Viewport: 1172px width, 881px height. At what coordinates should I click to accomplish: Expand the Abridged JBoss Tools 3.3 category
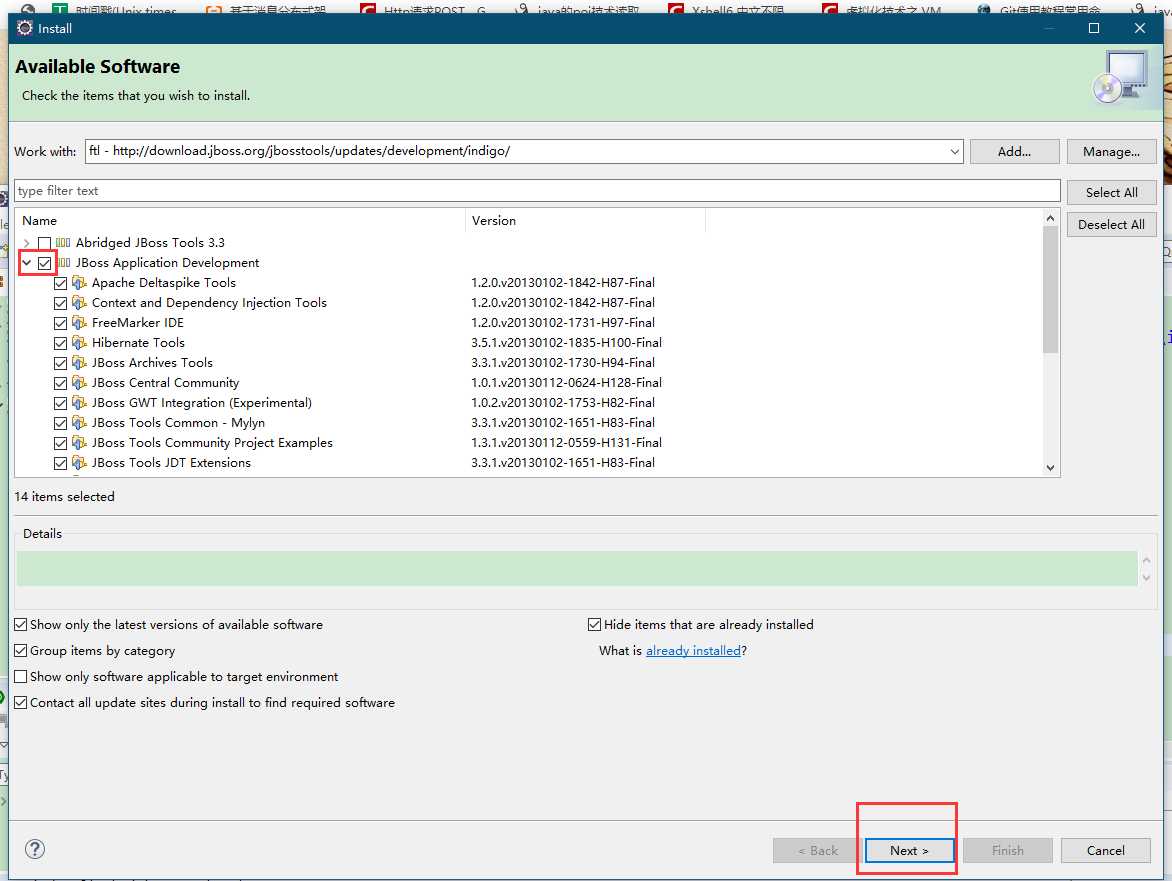(x=27, y=243)
